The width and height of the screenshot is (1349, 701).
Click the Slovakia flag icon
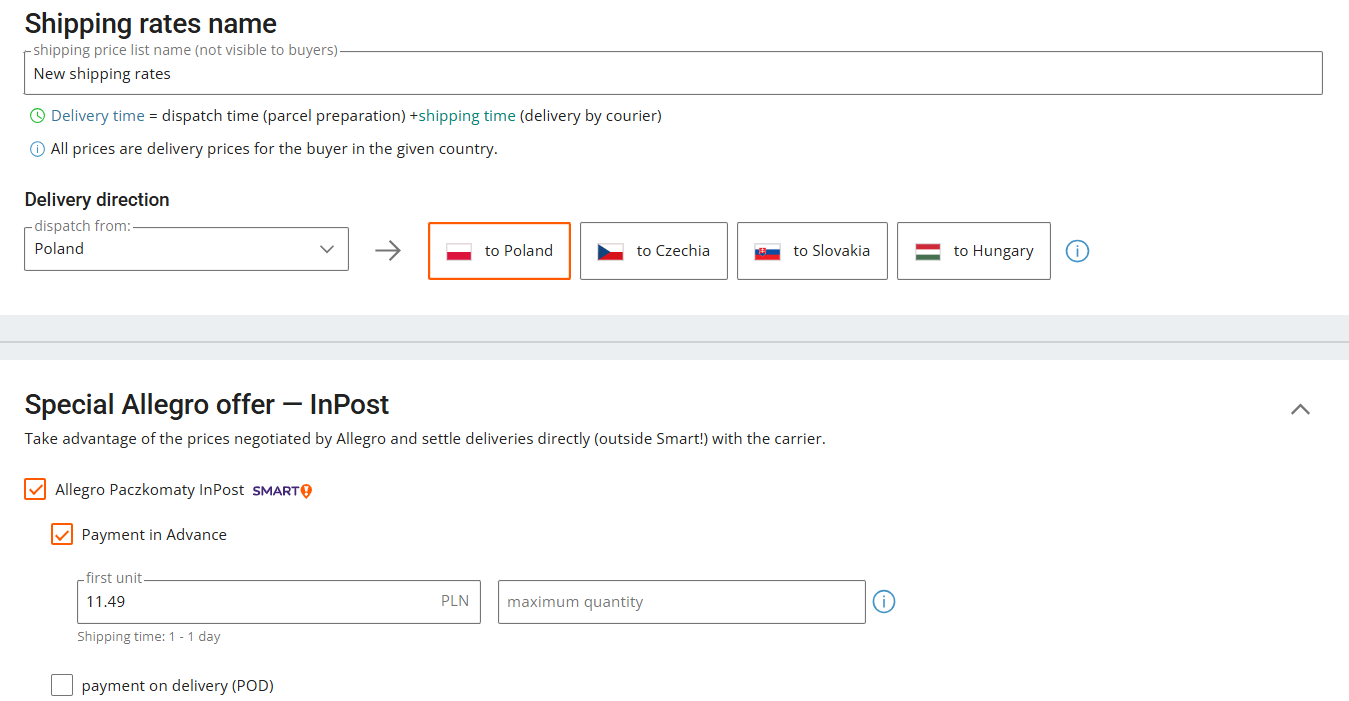click(x=767, y=251)
